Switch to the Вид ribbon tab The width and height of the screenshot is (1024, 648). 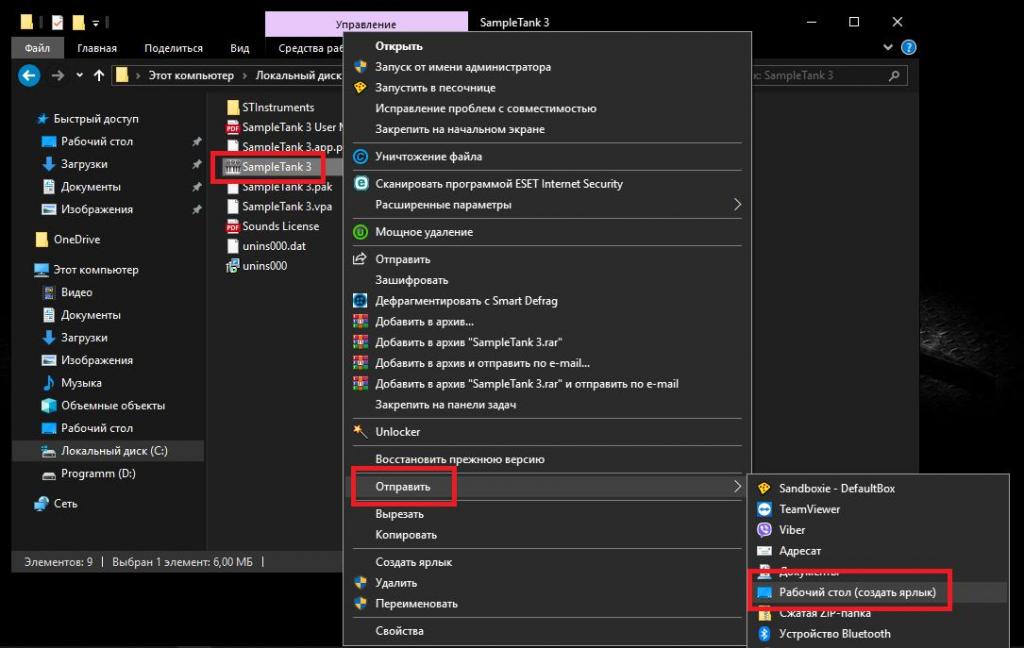pos(239,48)
